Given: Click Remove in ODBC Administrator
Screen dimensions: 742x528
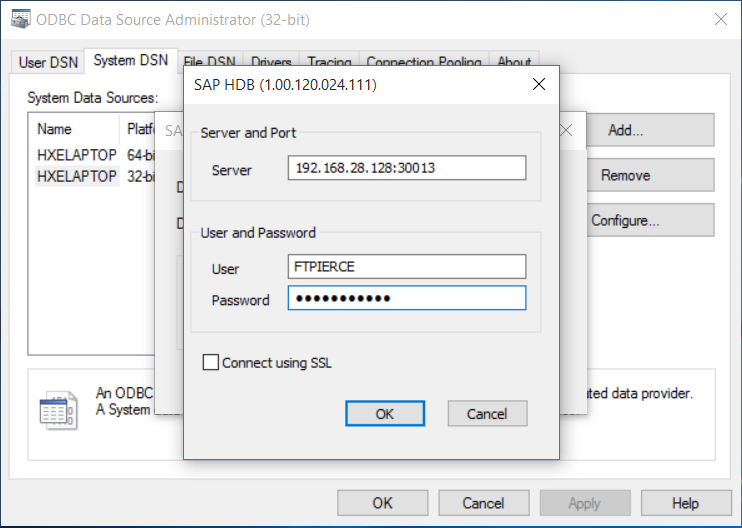Looking at the screenshot, I should pyautogui.click(x=650, y=175).
